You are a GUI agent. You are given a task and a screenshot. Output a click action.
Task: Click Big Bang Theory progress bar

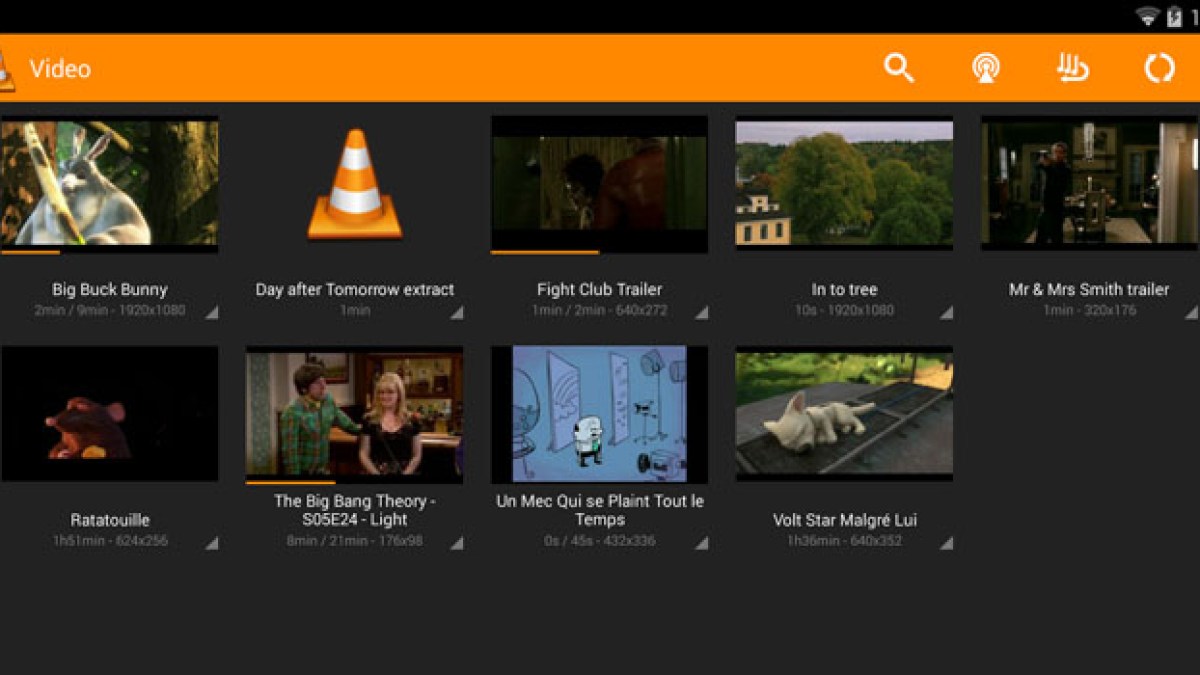click(355, 482)
